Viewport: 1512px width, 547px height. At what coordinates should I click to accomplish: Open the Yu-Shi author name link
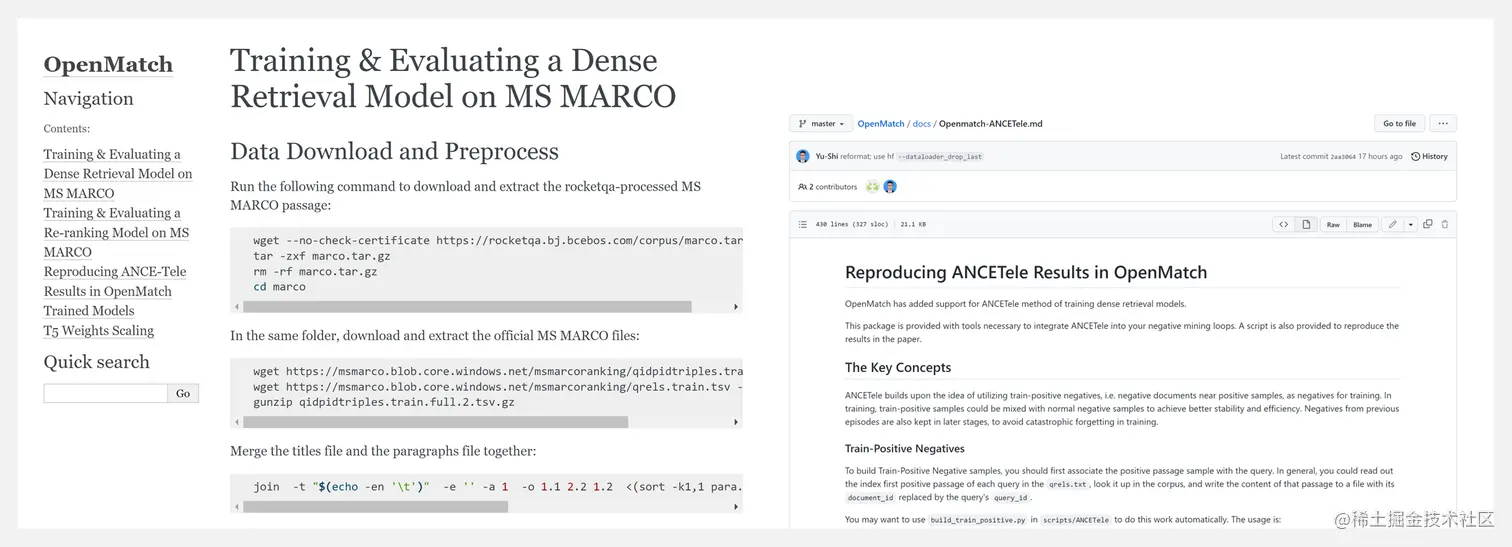pyautogui.click(x=826, y=157)
